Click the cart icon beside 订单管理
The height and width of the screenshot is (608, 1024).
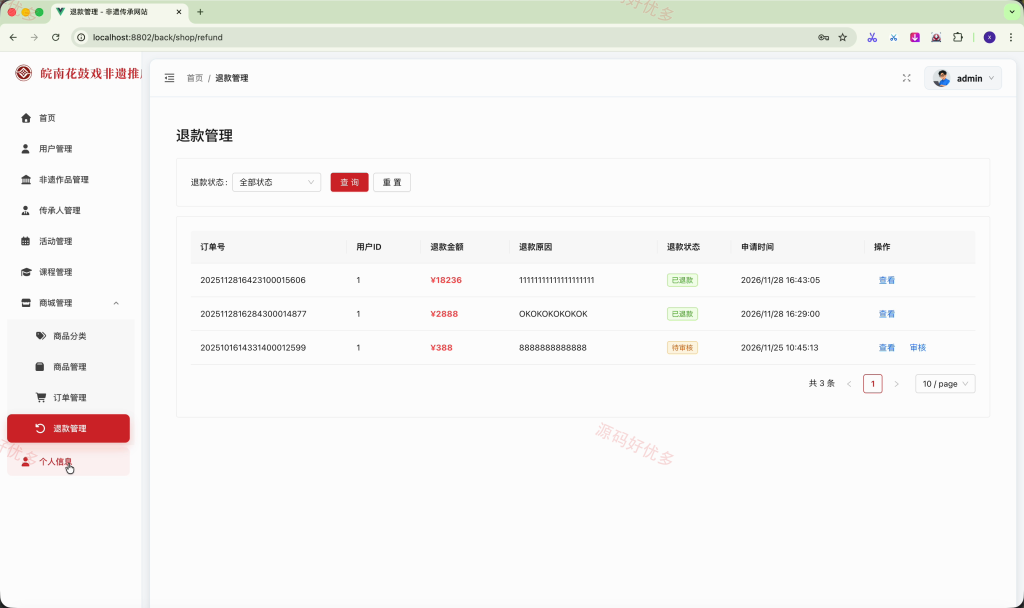[40, 397]
